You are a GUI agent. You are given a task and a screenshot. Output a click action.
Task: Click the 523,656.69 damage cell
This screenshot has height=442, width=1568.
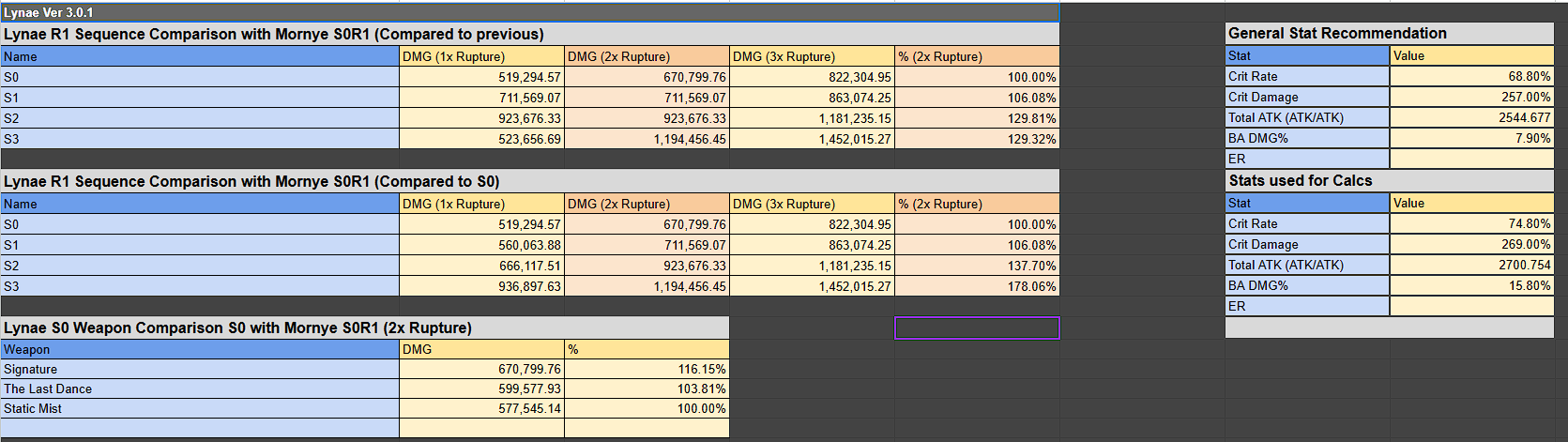click(x=481, y=139)
